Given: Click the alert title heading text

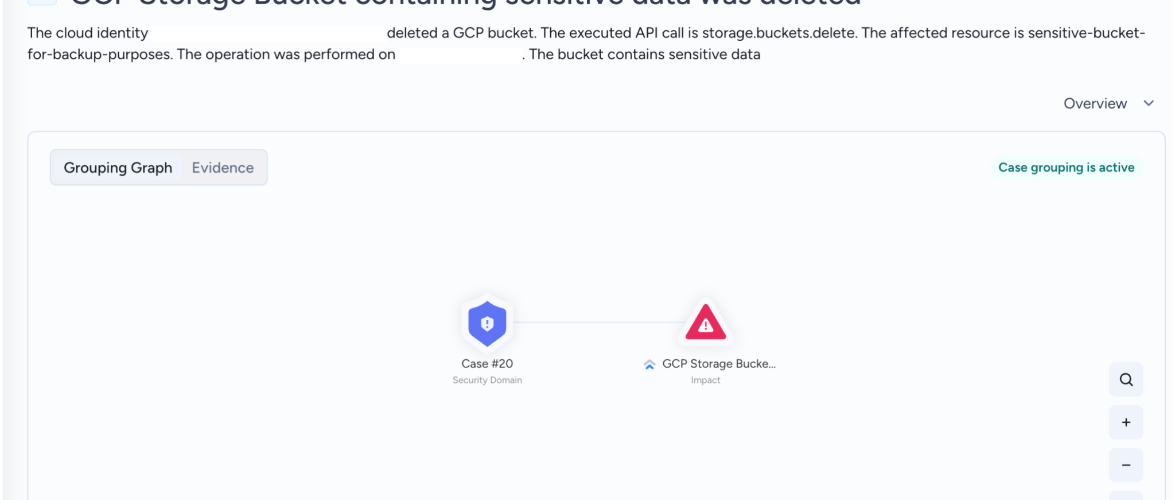Looking at the screenshot, I should pyautogui.click(x=465, y=2).
